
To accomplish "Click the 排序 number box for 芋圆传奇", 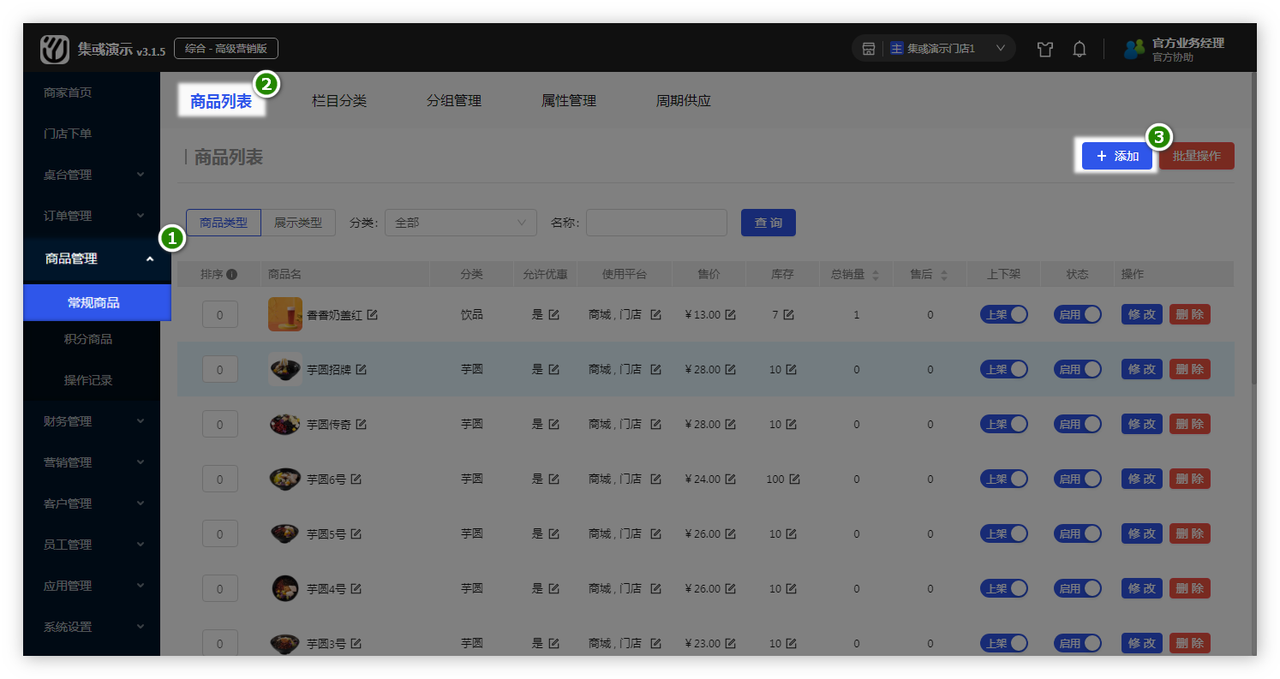I will tap(220, 425).
